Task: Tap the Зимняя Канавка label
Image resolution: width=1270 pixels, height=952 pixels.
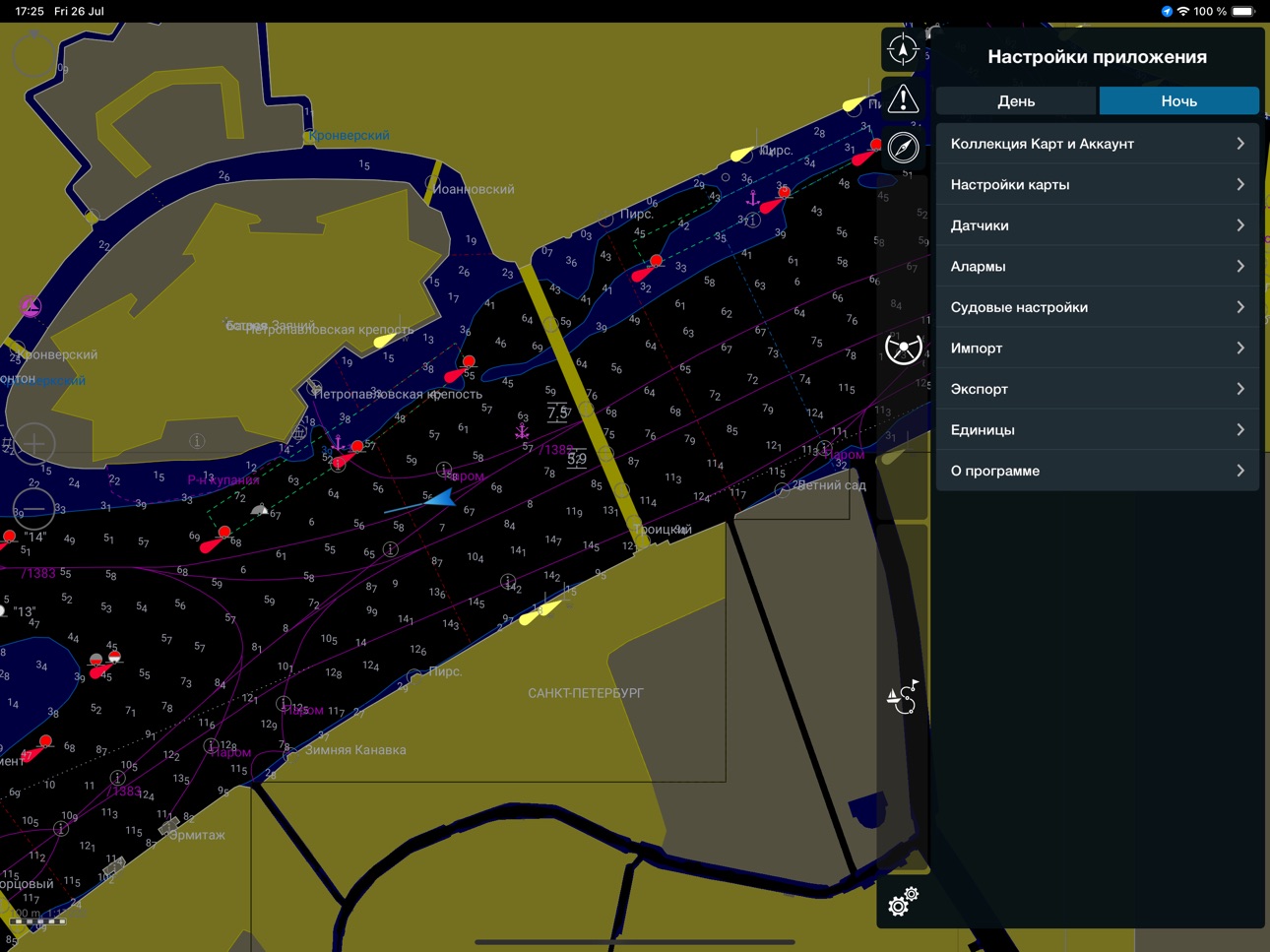Action: (355, 750)
